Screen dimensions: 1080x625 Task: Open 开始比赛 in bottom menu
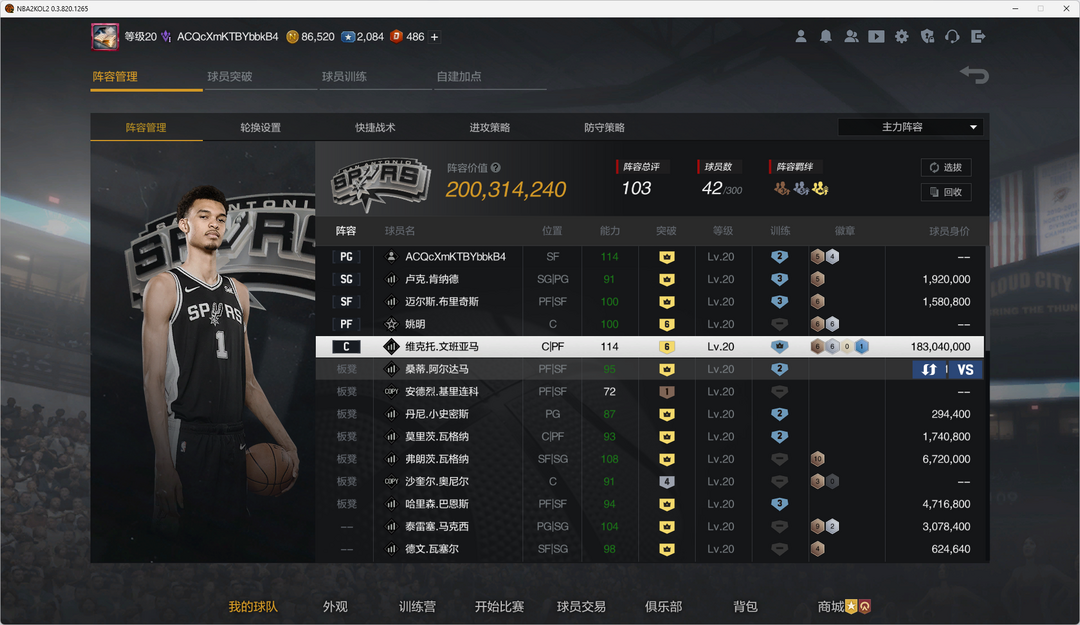(x=499, y=606)
